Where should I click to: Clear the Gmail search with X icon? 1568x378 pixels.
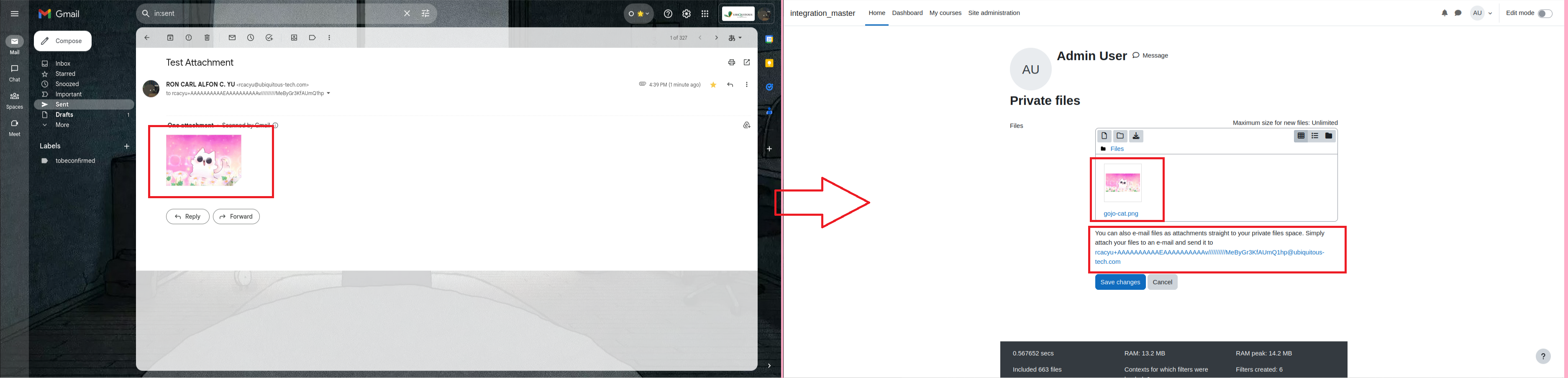pos(407,13)
